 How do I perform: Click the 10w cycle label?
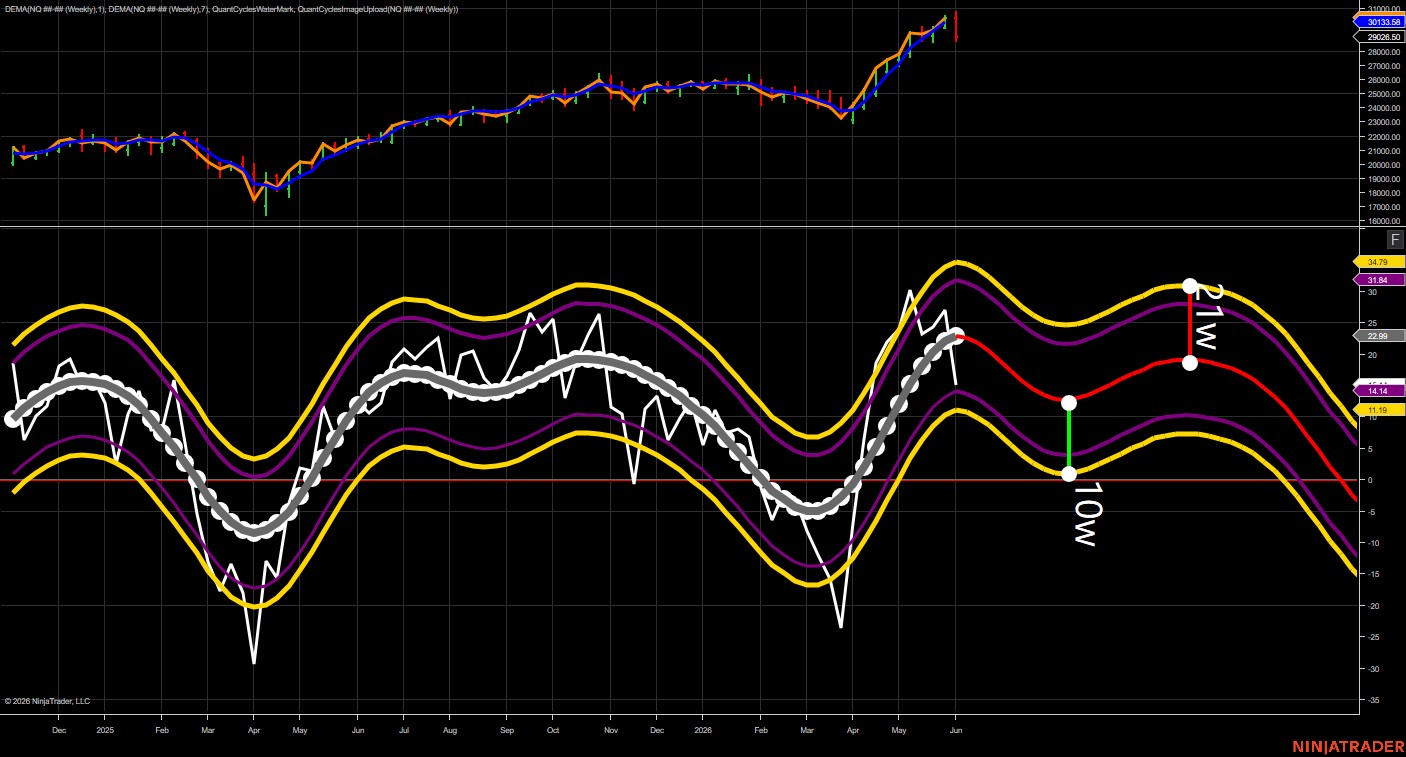pos(1086,514)
